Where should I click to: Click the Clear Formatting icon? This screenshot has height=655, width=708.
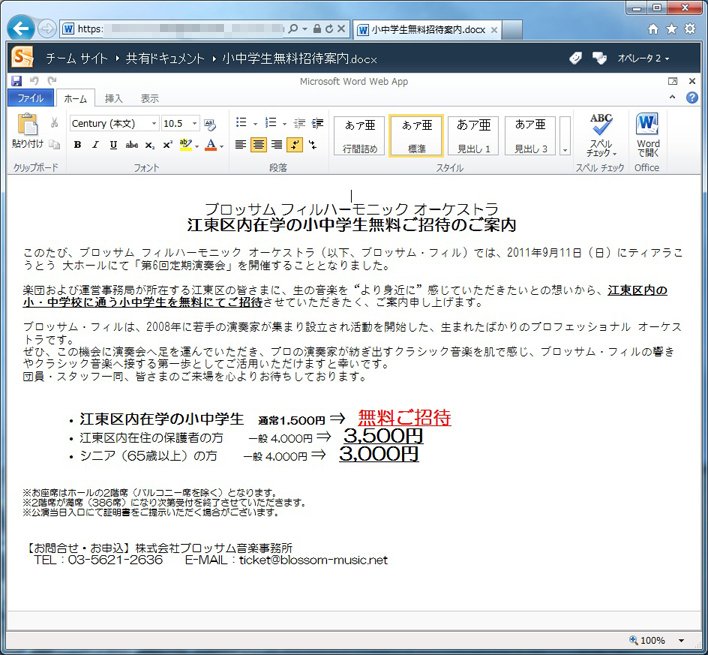(x=210, y=124)
